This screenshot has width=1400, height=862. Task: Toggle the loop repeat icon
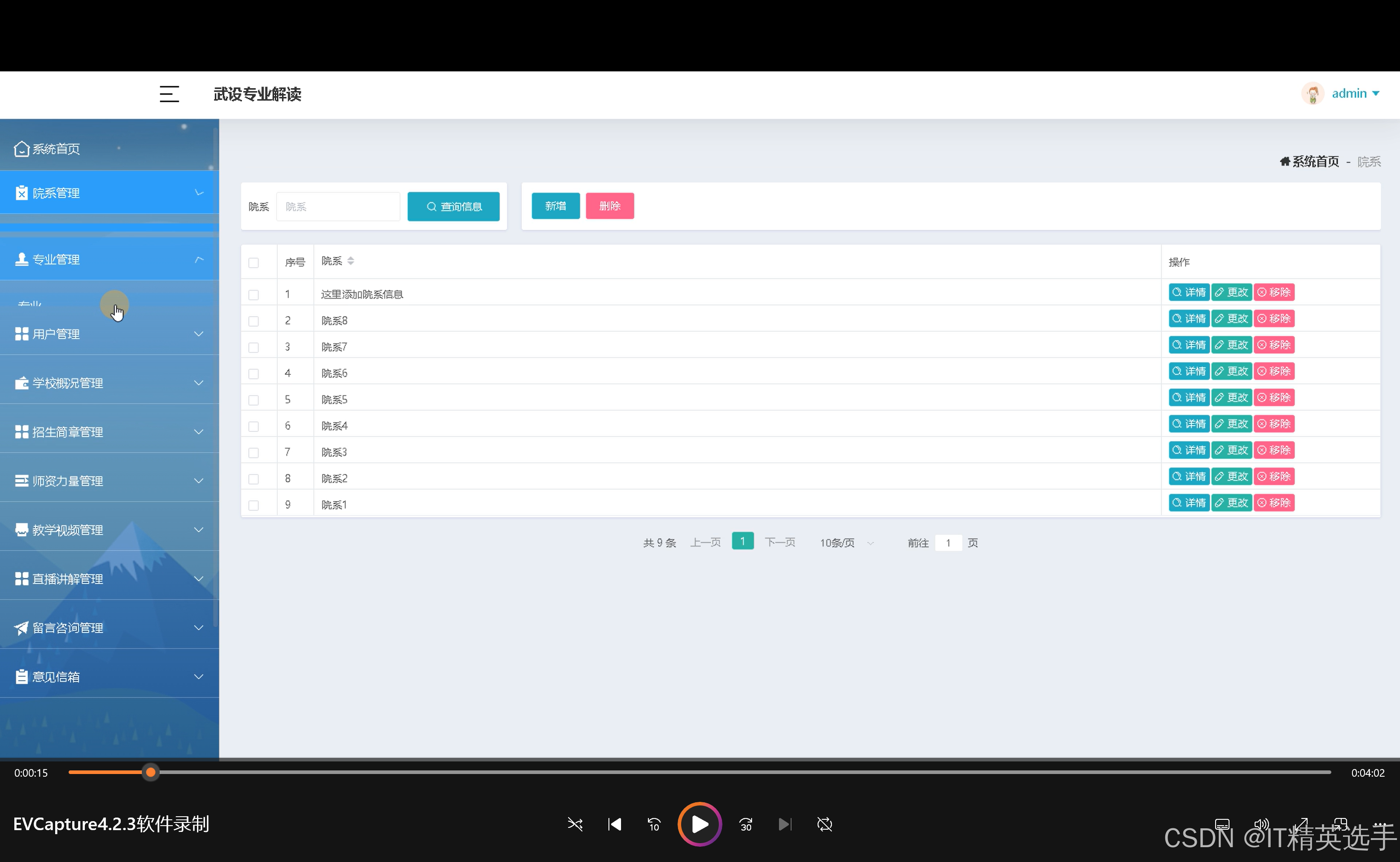[x=824, y=824]
